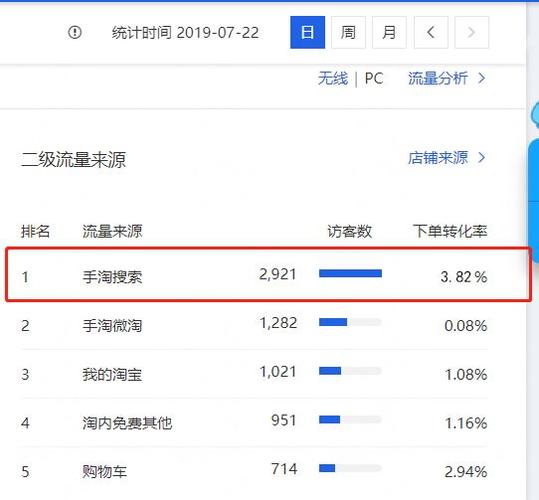Screen dimensions: 539x500
Task: Switch to the 月 (month) period
Action: click(389, 32)
